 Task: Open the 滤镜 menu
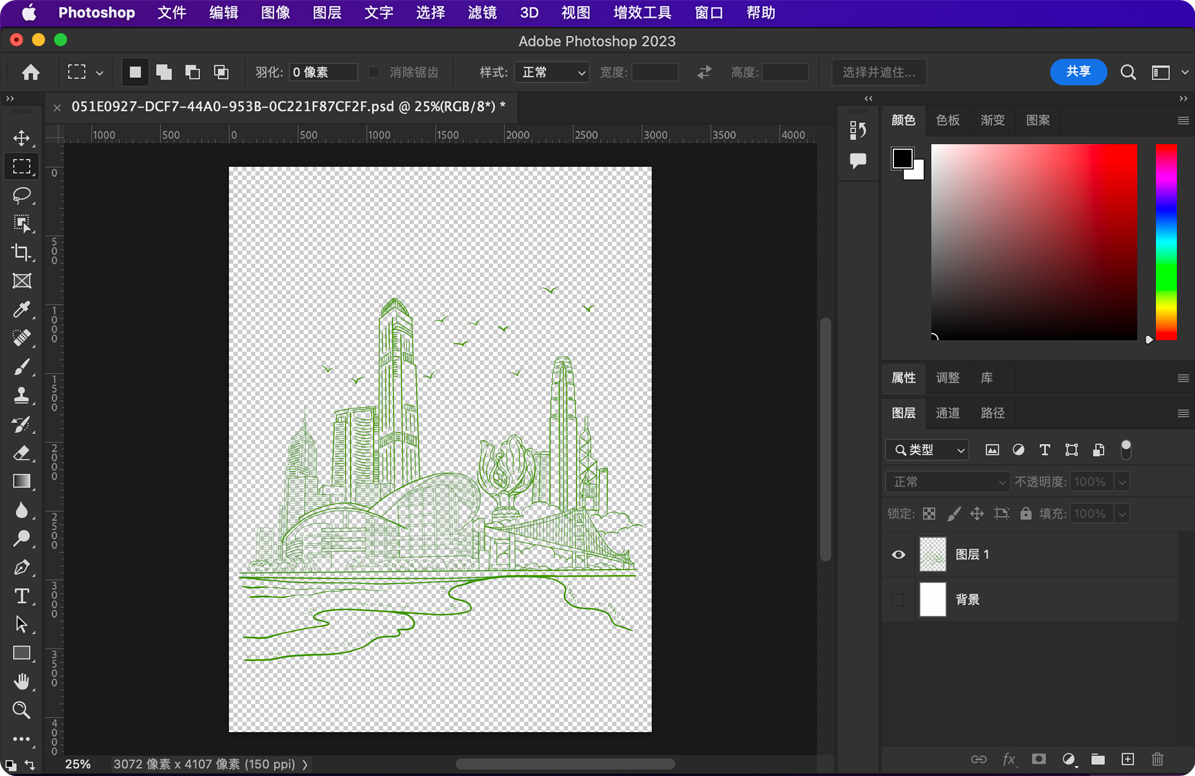(482, 13)
